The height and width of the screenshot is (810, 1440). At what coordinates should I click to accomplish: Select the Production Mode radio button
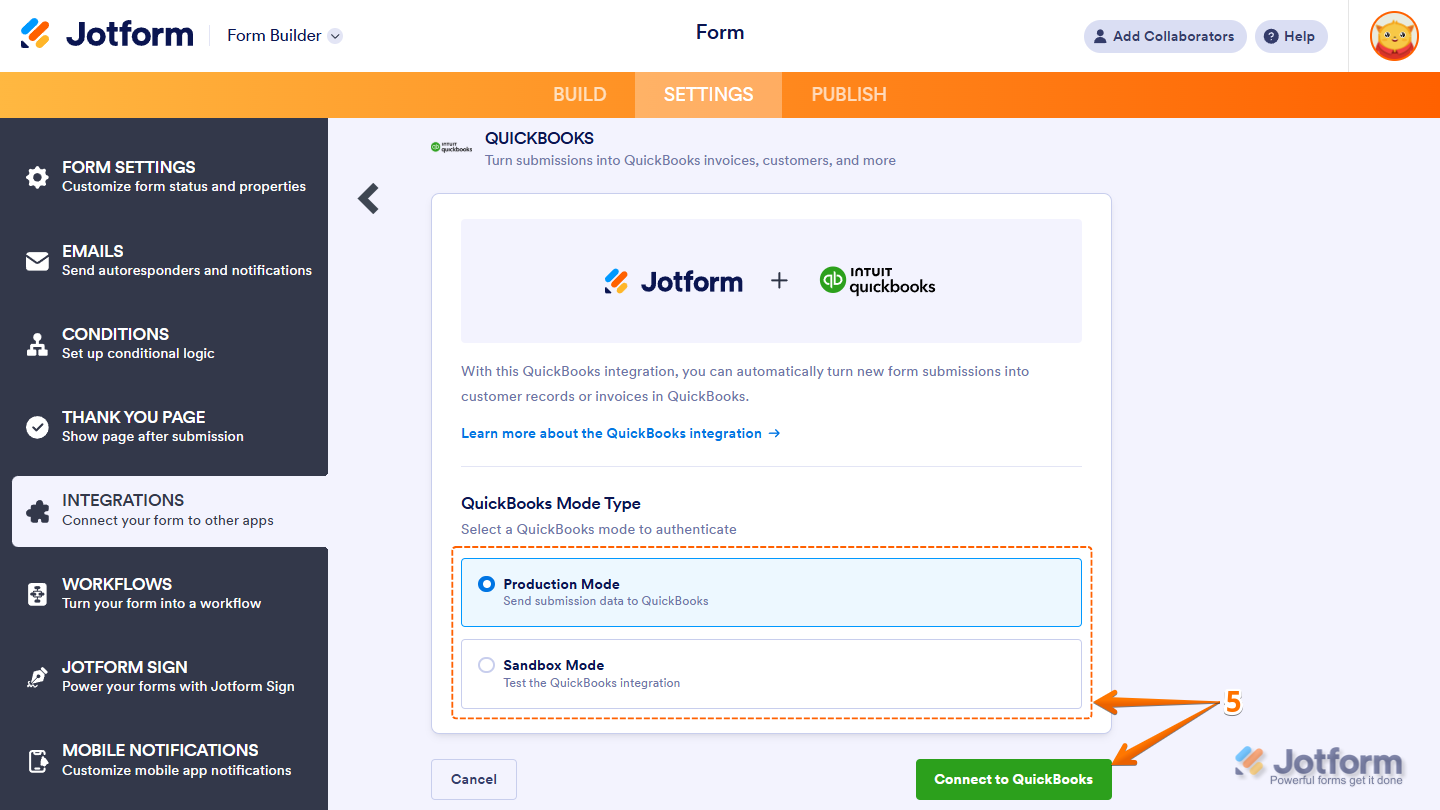(x=486, y=584)
